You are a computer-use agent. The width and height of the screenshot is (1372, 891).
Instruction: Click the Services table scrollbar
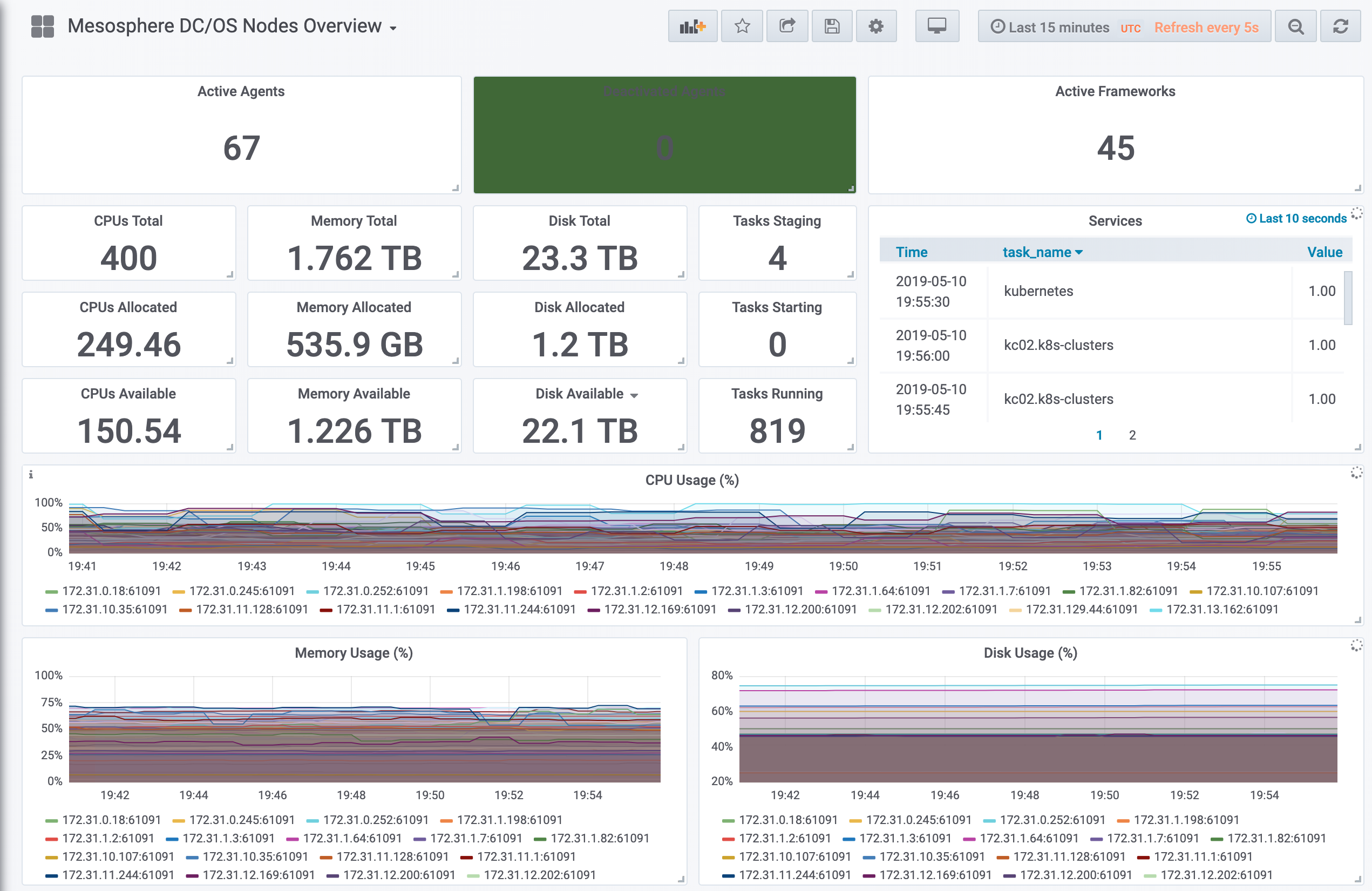(1348, 298)
